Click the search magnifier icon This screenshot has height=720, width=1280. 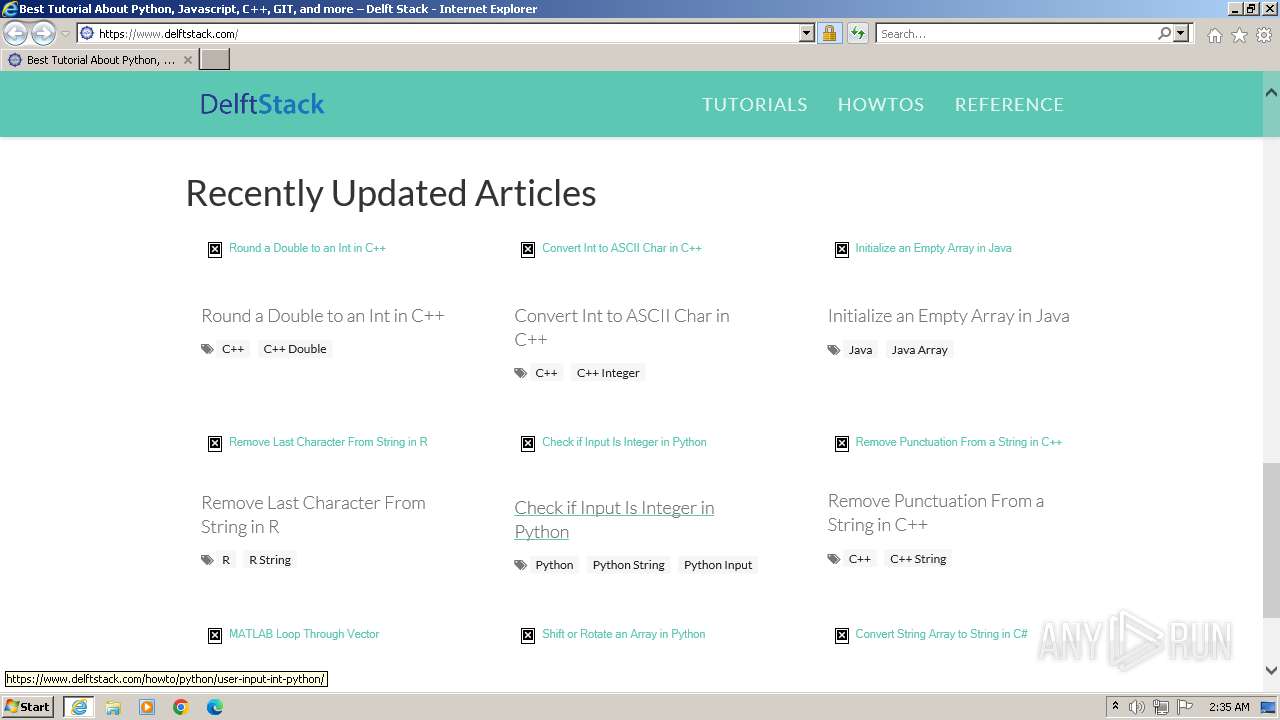[1164, 33]
